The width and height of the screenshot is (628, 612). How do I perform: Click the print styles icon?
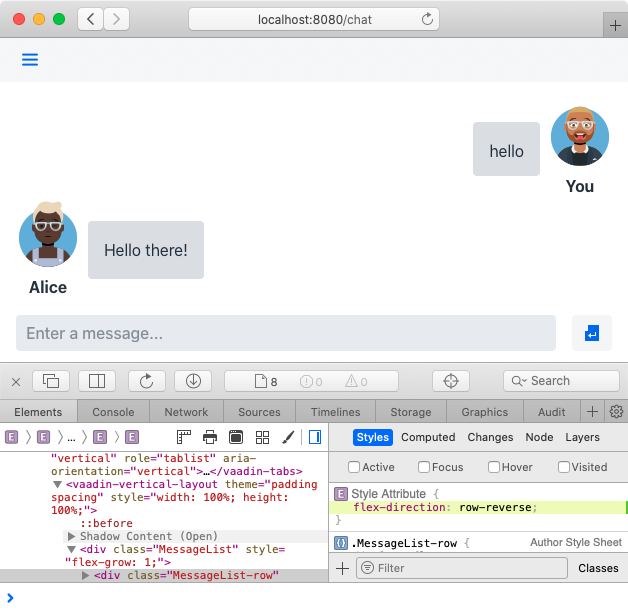click(x=210, y=437)
